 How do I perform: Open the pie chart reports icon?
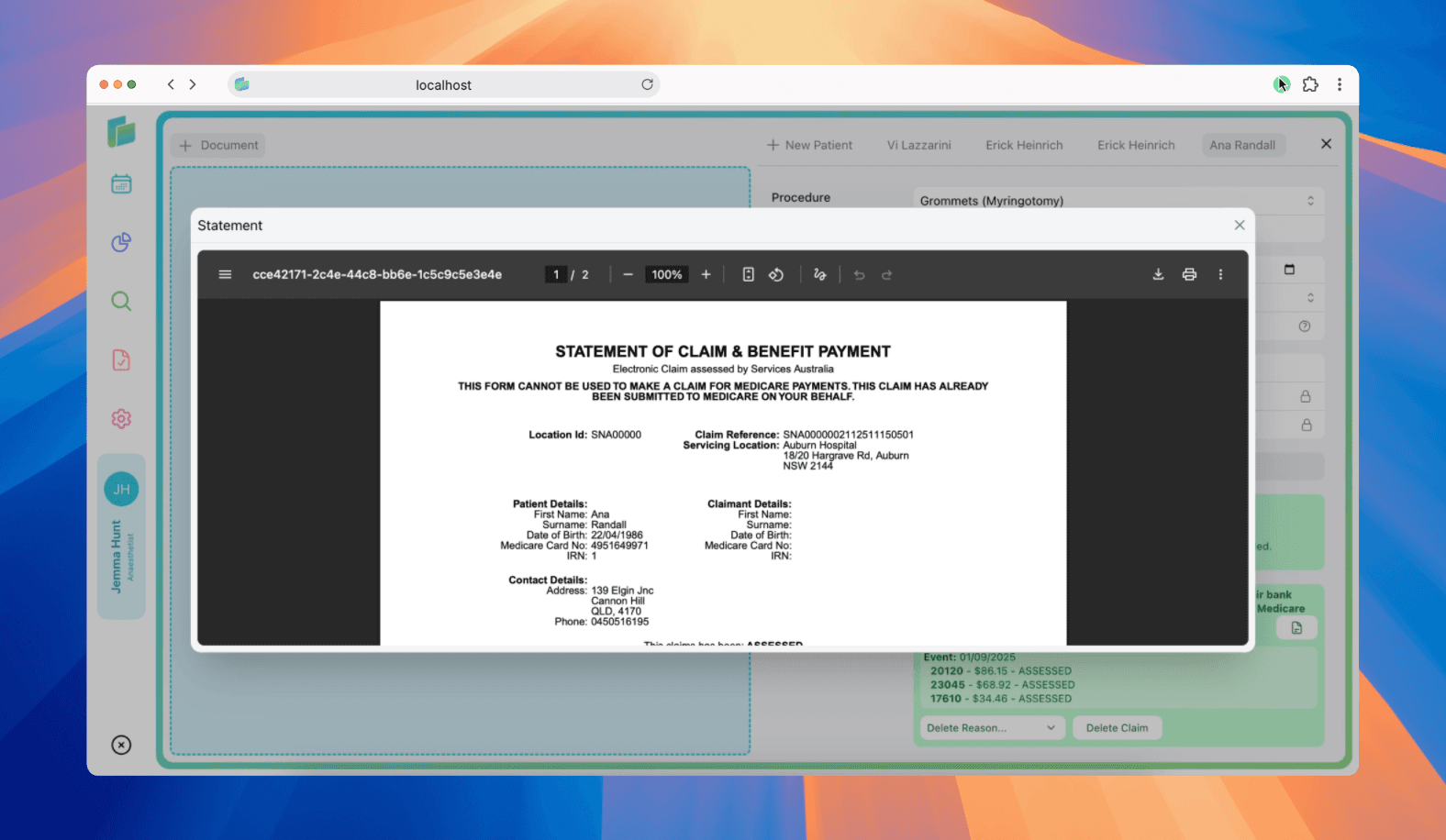tap(121, 242)
